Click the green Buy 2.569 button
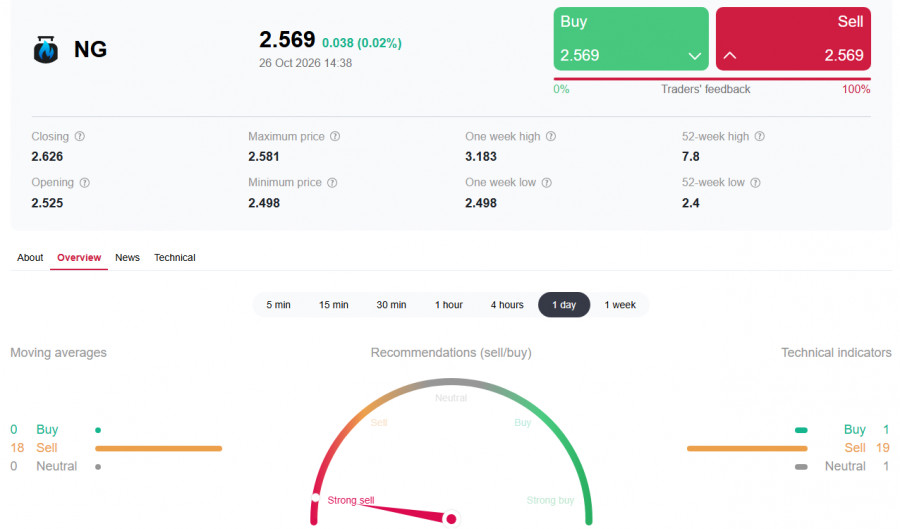The image size is (900, 529). tap(631, 39)
